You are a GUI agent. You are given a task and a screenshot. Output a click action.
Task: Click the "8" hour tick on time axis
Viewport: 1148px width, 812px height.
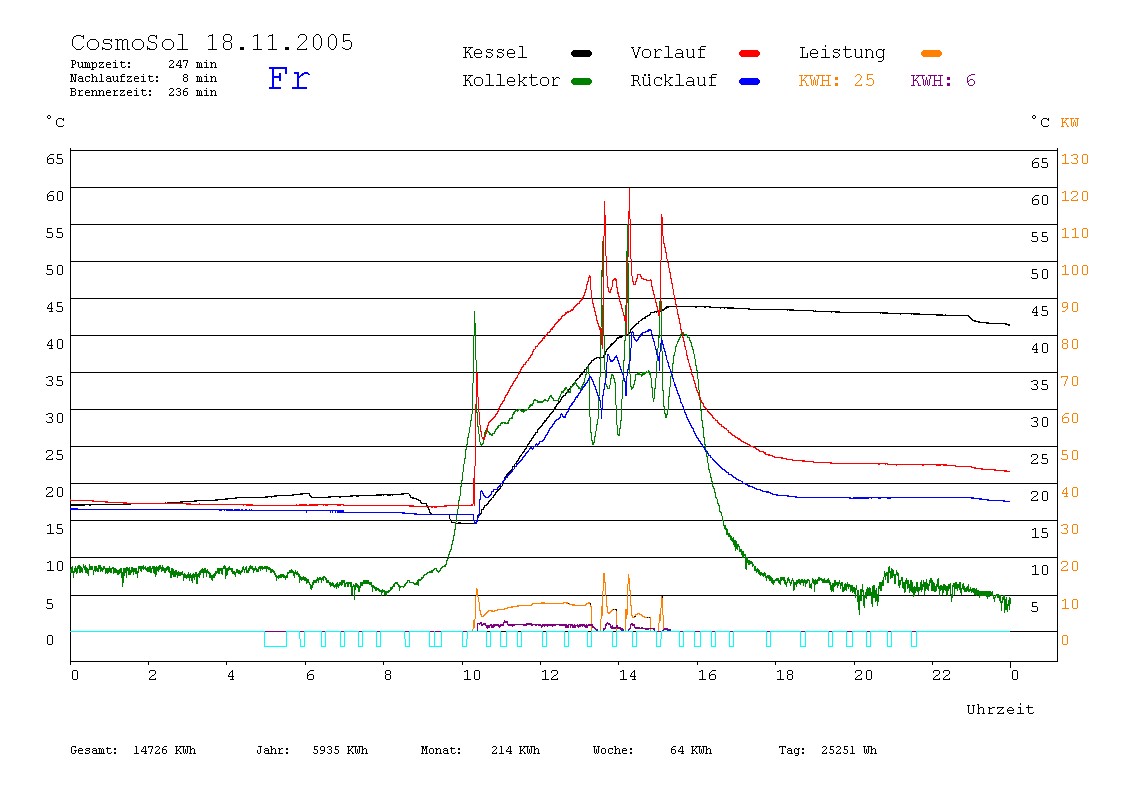[388, 675]
